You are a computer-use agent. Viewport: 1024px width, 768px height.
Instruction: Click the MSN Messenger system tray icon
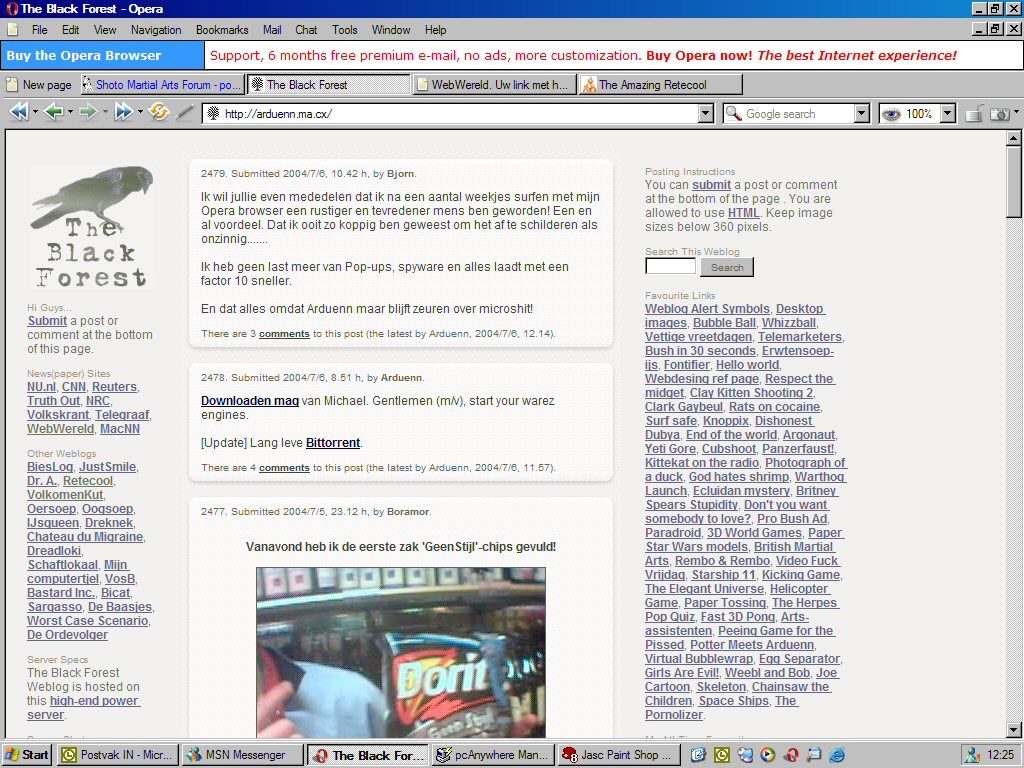pyautogui.click(x=972, y=755)
